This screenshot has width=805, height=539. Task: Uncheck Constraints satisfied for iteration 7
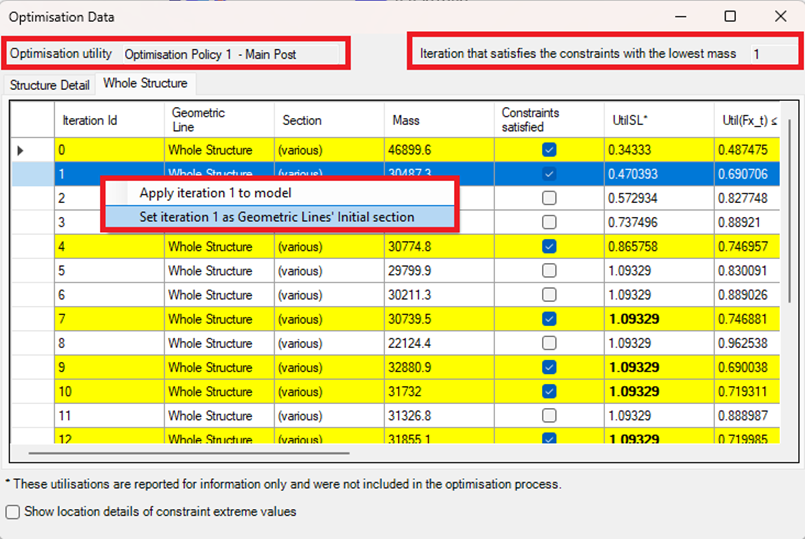pos(548,319)
